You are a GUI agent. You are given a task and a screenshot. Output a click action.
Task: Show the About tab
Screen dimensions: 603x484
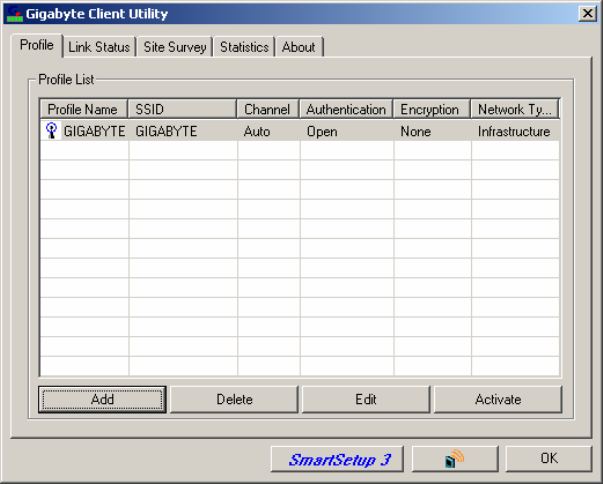(x=299, y=47)
